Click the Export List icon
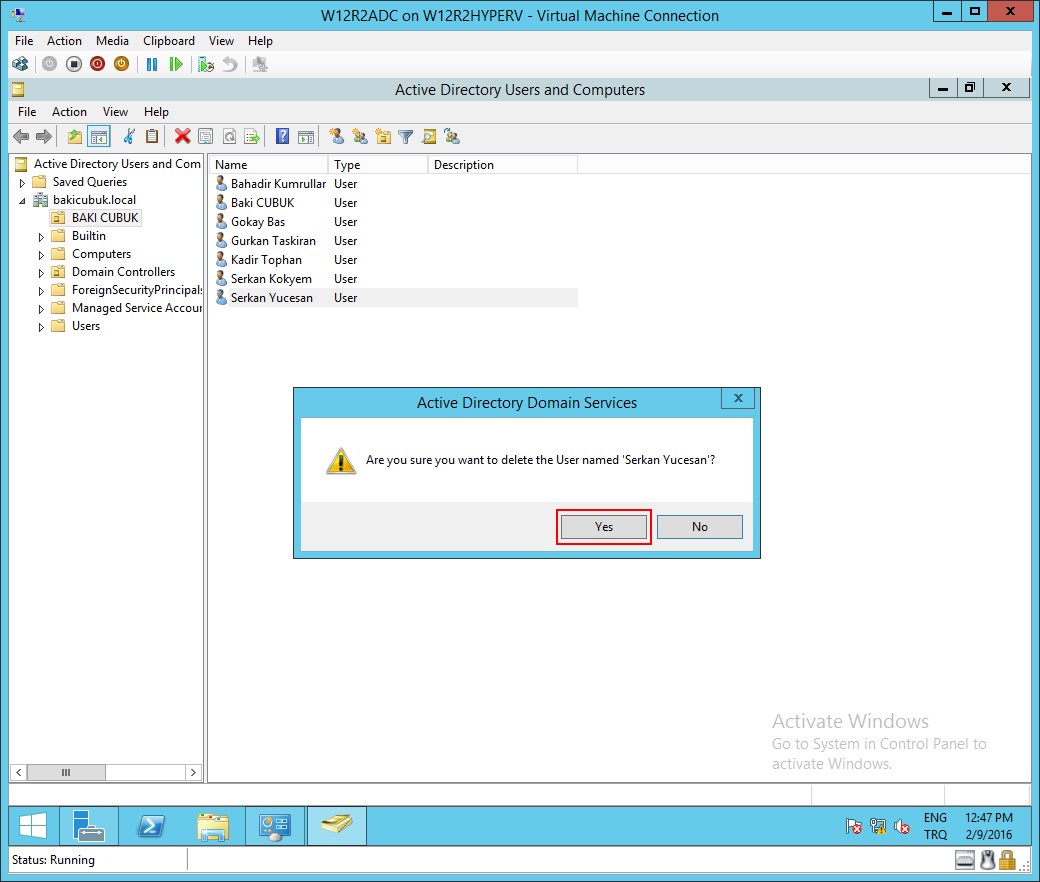The width and height of the screenshot is (1040, 882). tap(252, 137)
